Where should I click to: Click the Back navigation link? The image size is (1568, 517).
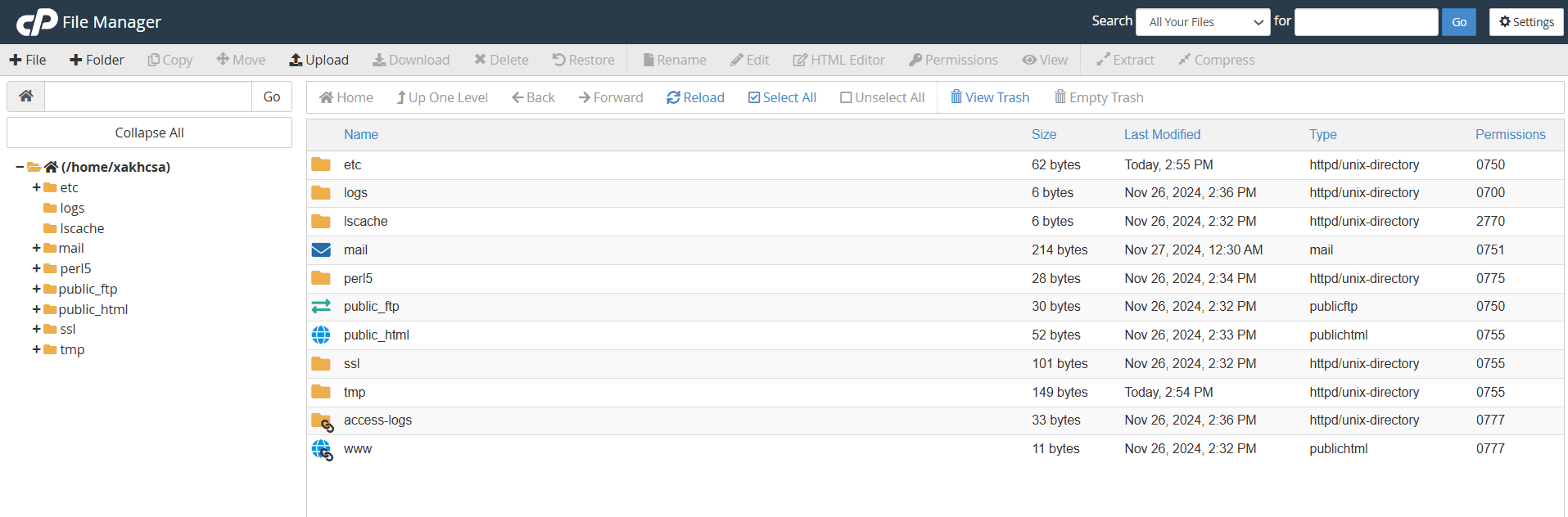pyautogui.click(x=533, y=97)
